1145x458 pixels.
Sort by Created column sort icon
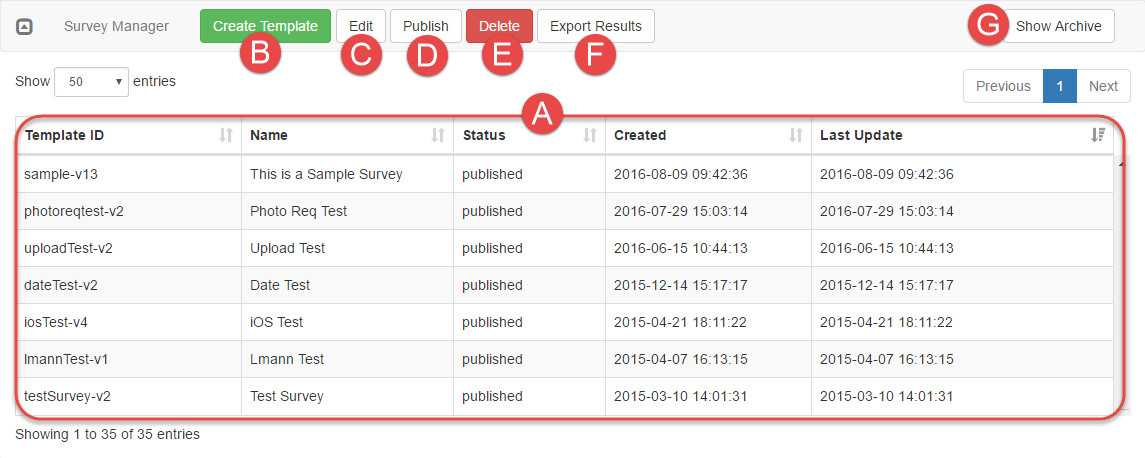tap(796, 135)
